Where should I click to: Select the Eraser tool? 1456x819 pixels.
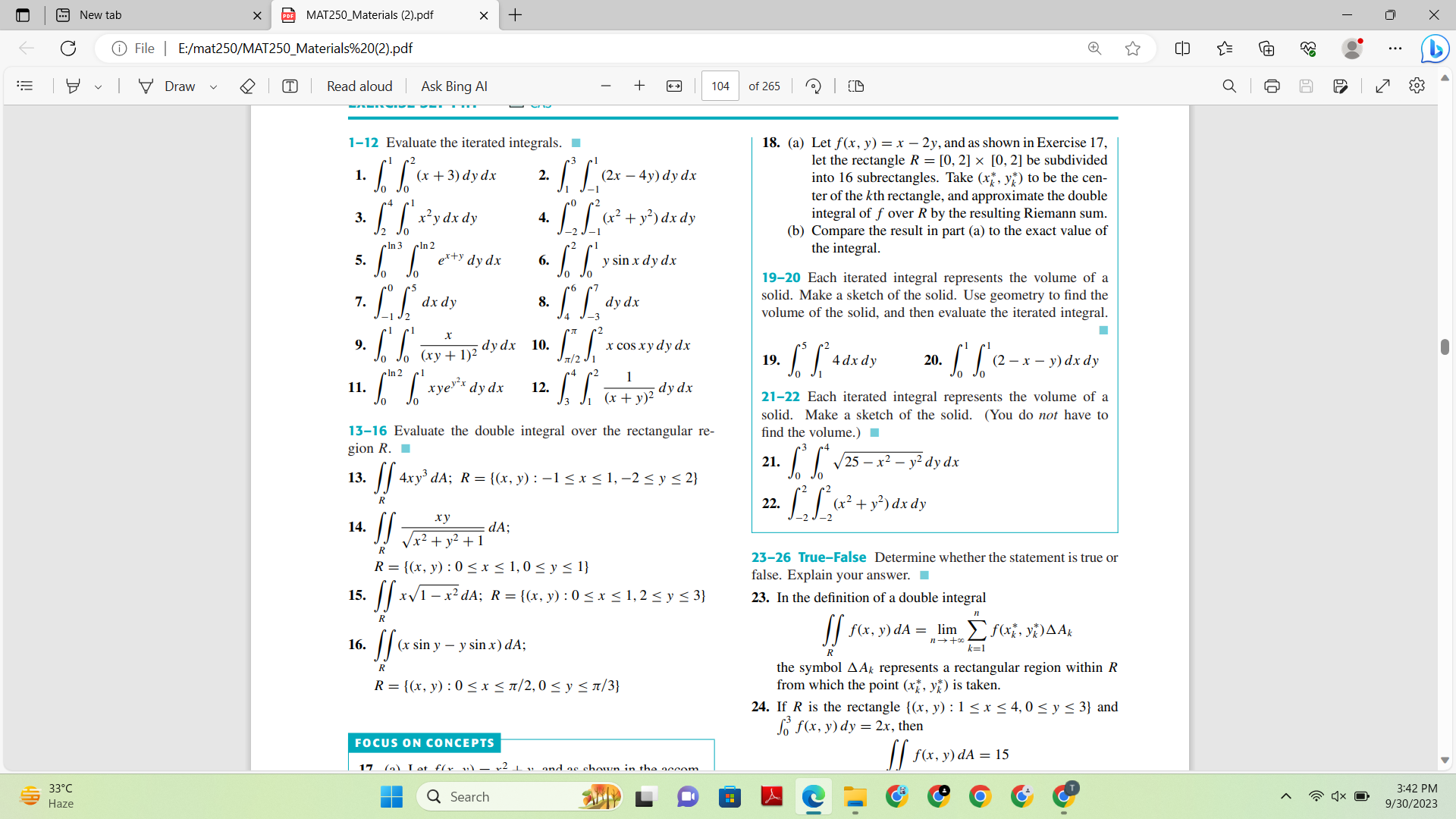(247, 86)
